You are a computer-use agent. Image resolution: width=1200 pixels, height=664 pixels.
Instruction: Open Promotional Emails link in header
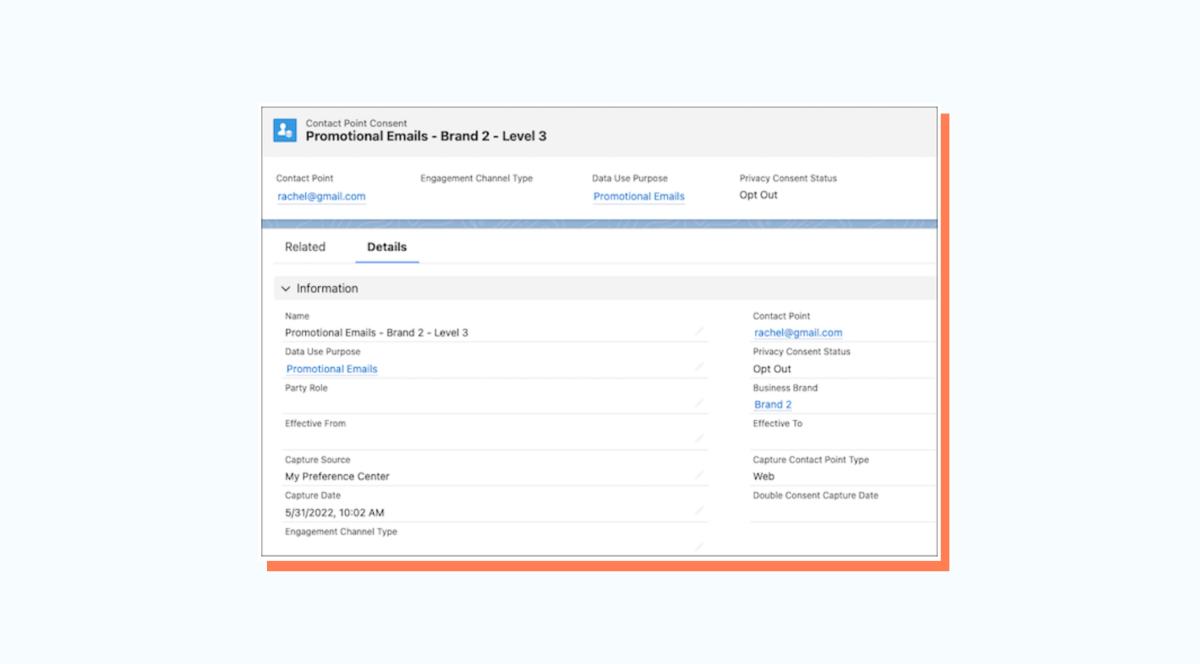tap(639, 197)
